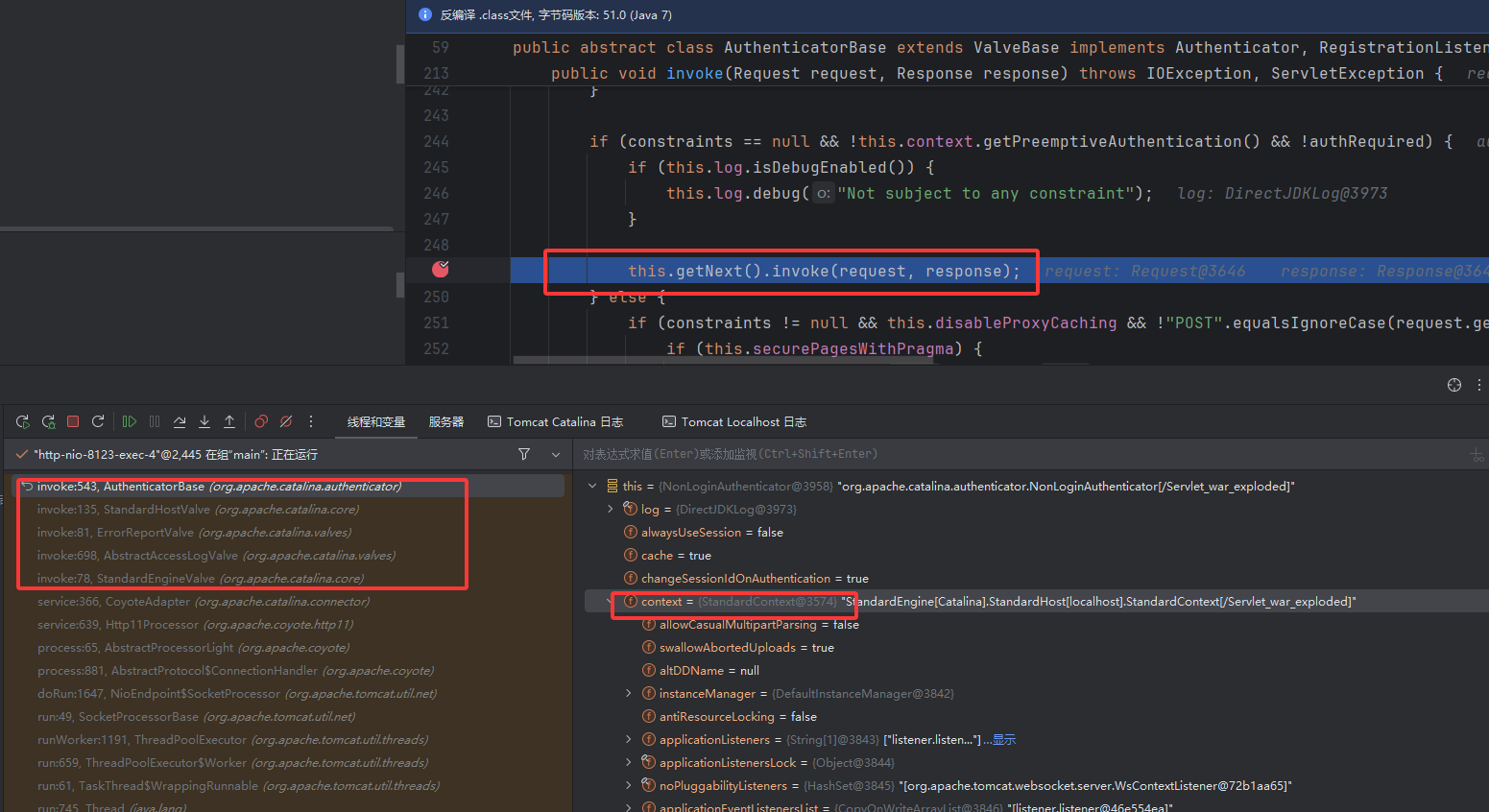Resume program execution
Image resolution: width=1489 pixels, height=812 pixels.
click(x=129, y=421)
